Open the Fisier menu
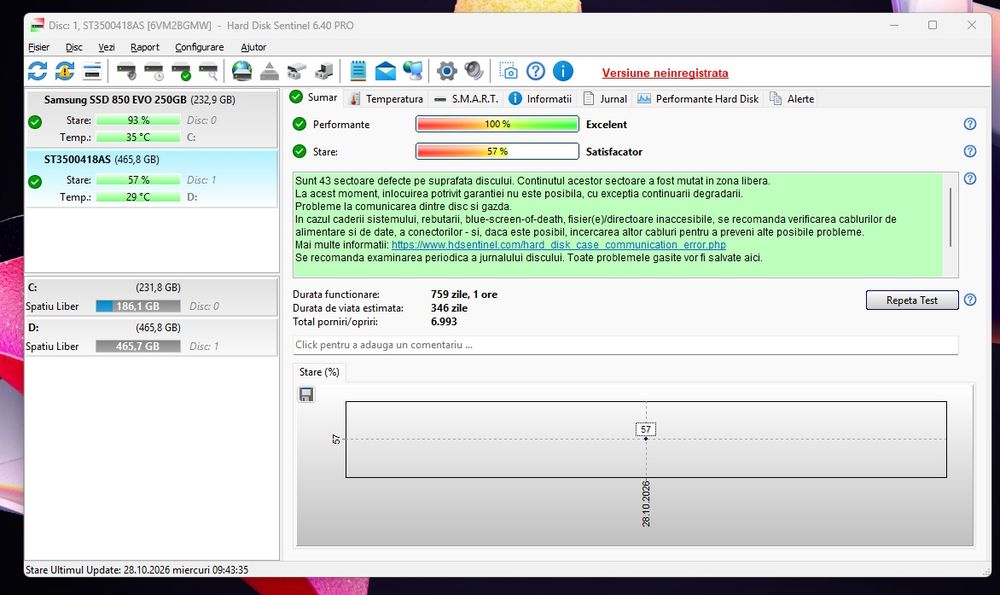The image size is (1000, 595). 38,47
